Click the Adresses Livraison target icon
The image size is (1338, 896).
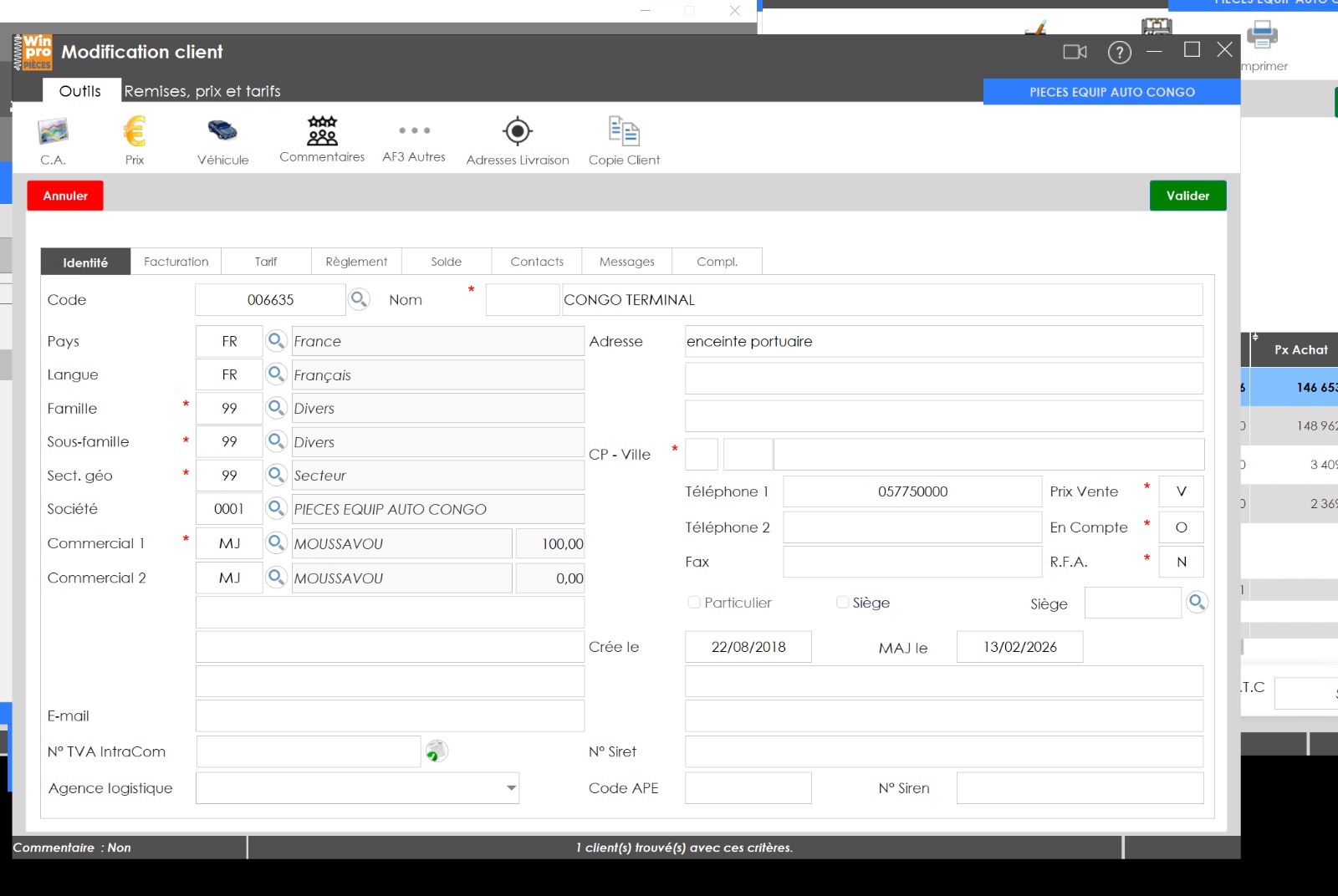pos(518,131)
